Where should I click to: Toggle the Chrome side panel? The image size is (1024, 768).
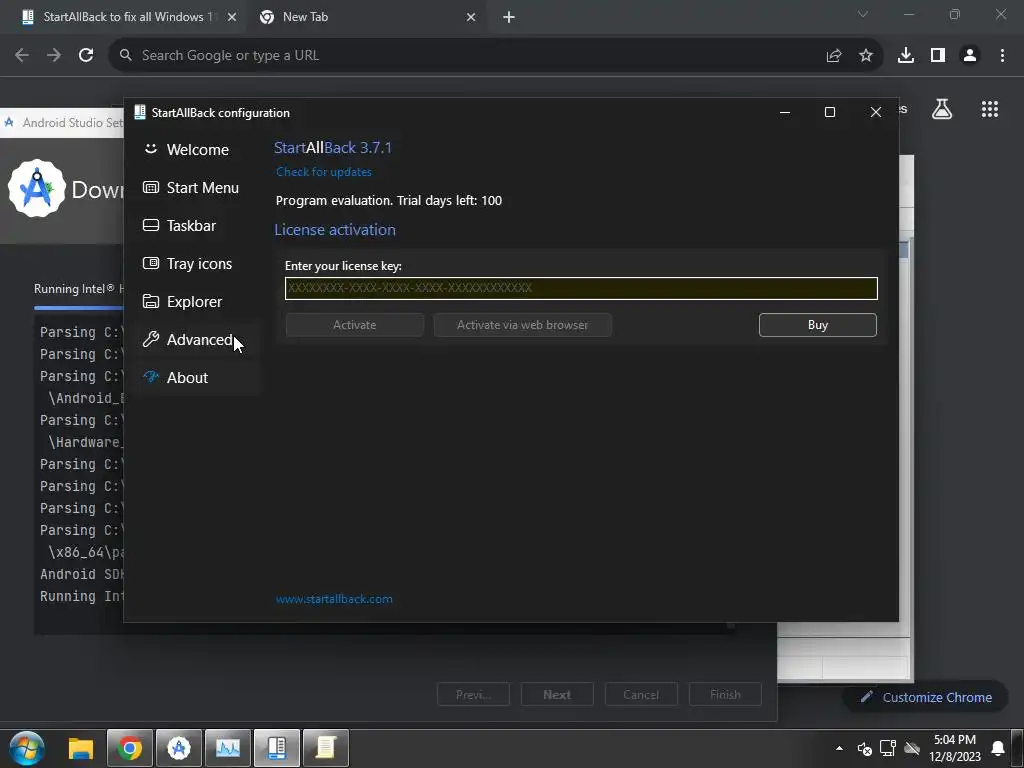pyautogui.click(x=938, y=56)
